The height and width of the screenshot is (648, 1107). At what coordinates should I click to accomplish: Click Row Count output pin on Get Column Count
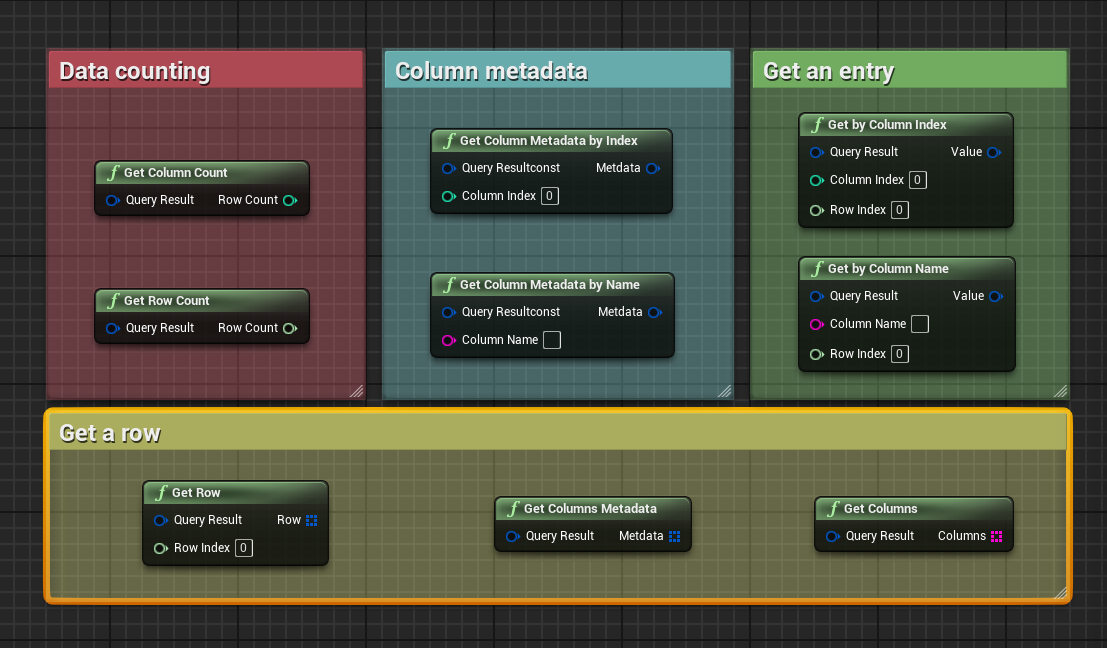pos(289,200)
